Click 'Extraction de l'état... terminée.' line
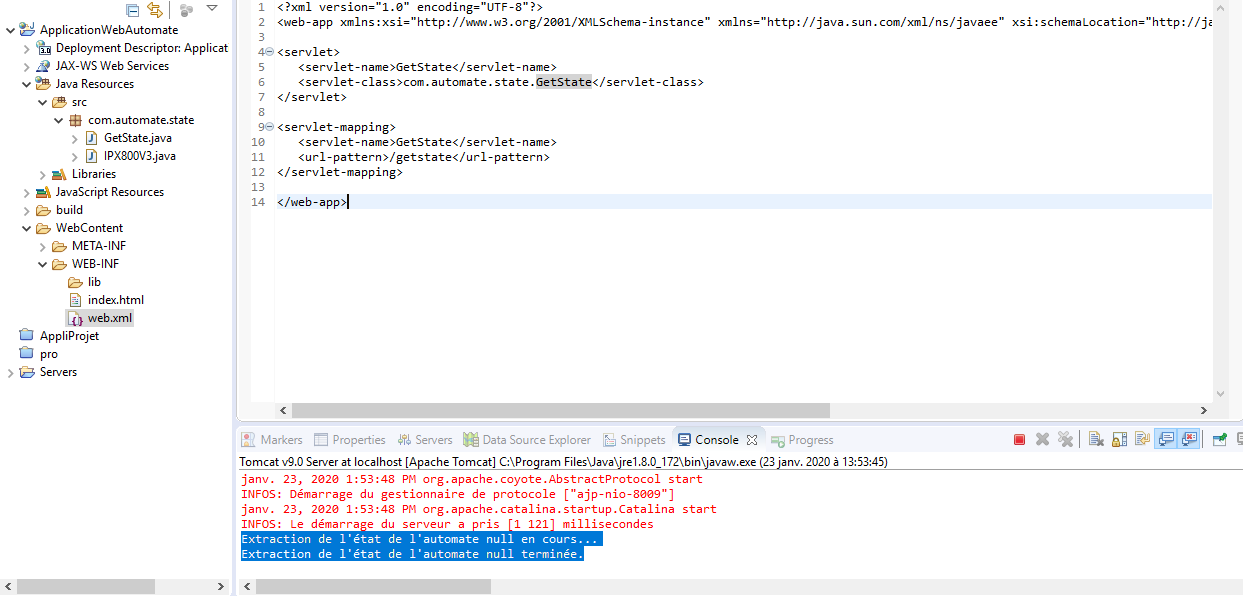The image size is (1243, 596). tap(412, 554)
